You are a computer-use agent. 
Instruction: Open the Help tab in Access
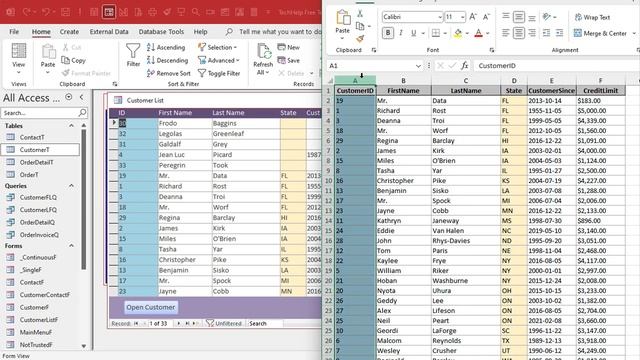tap(200, 31)
